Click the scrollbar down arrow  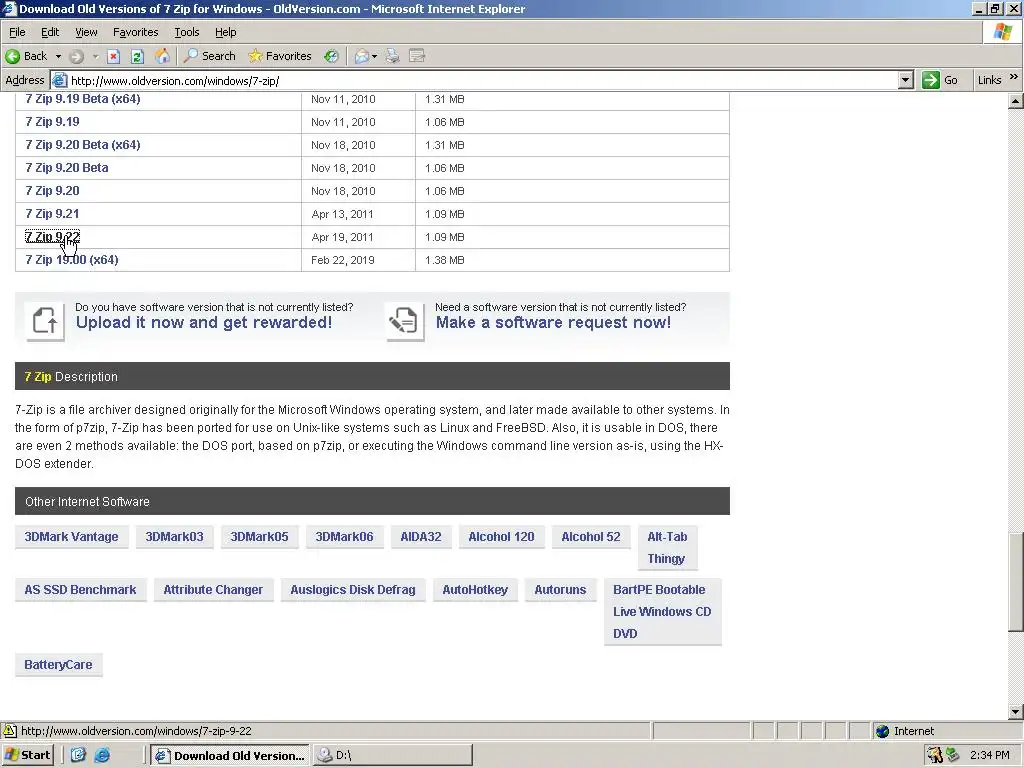(1015, 712)
